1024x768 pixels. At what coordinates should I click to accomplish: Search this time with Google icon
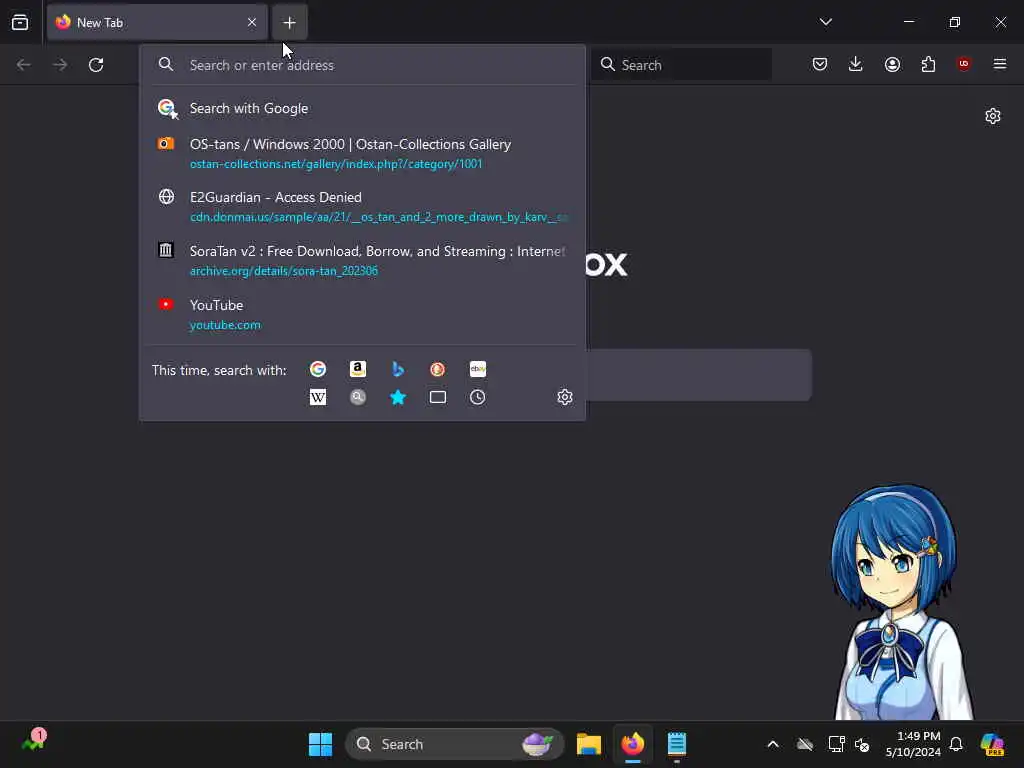click(318, 370)
